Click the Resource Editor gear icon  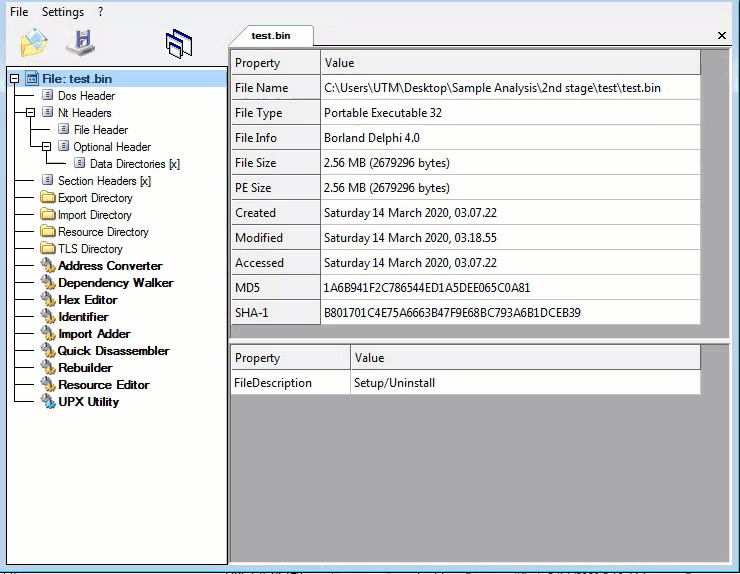tap(48, 384)
